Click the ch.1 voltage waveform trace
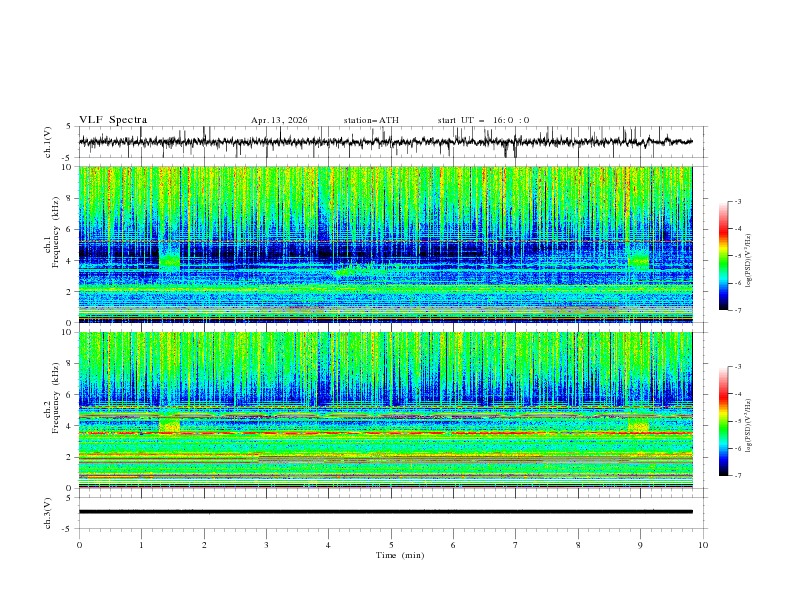This screenshot has width=792, height=612. (x=385, y=142)
